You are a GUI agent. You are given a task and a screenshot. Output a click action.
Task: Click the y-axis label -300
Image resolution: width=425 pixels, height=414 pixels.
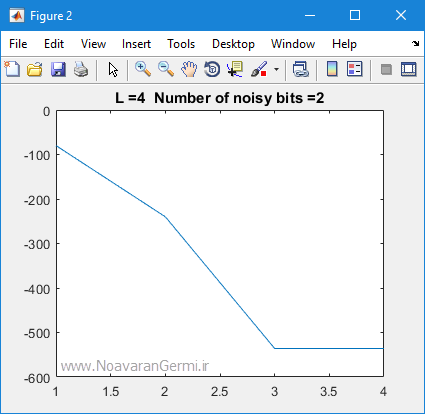[x=37, y=244]
